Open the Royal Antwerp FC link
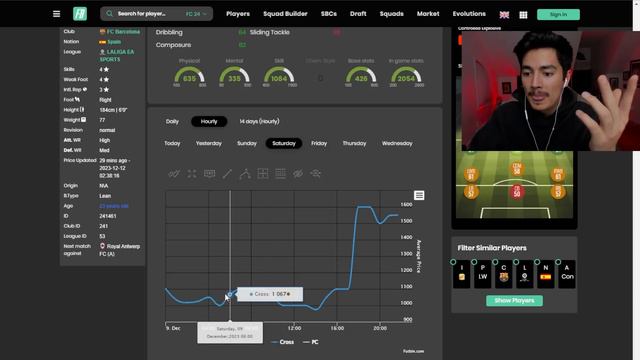This screenshot has width=640, height=360. pos(120,250)
